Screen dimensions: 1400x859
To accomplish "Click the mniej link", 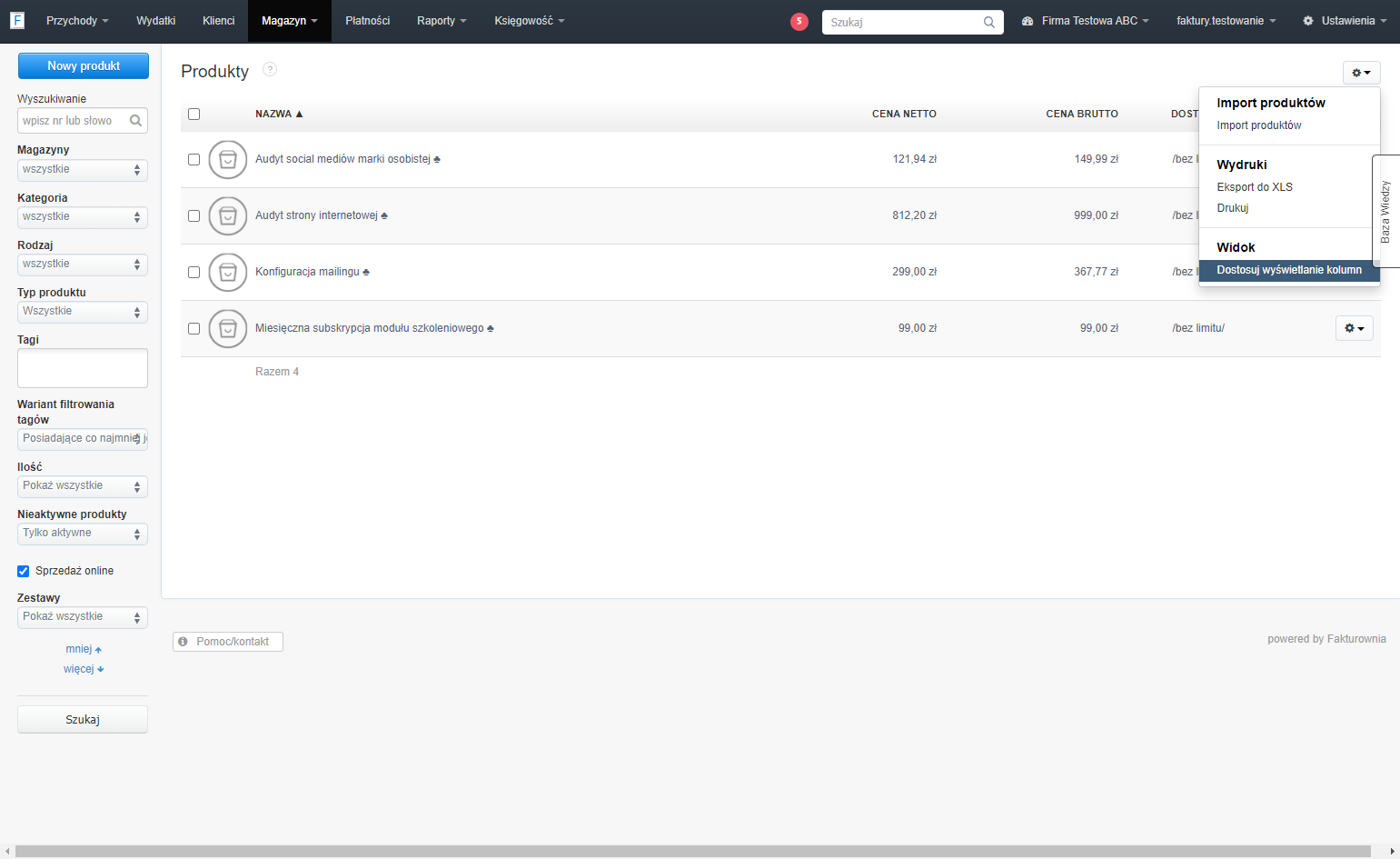I will pyautogui.click(x=84, y=649).
